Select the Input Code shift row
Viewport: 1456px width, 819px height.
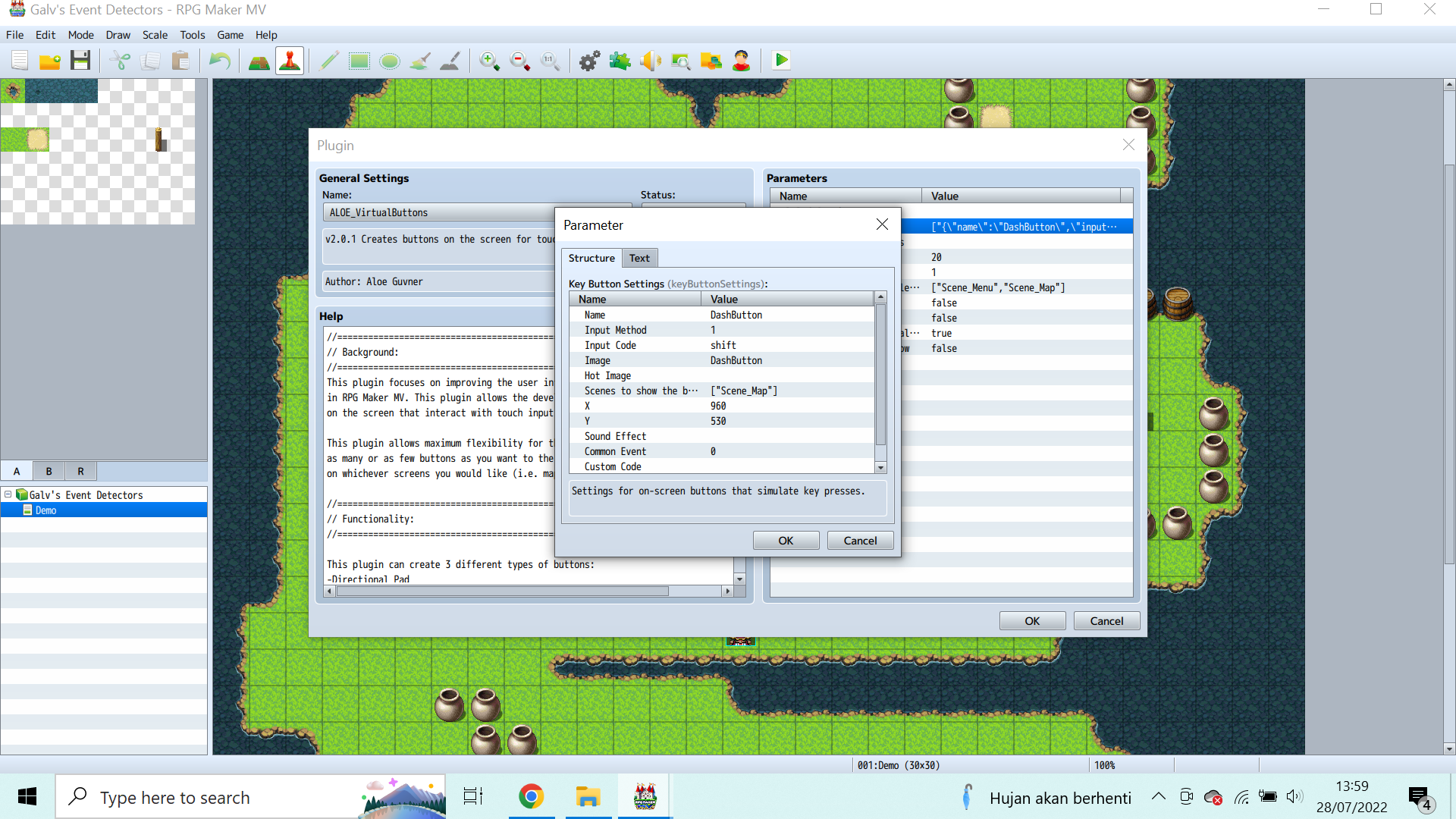pyautogui.click(x=722, y=345)
